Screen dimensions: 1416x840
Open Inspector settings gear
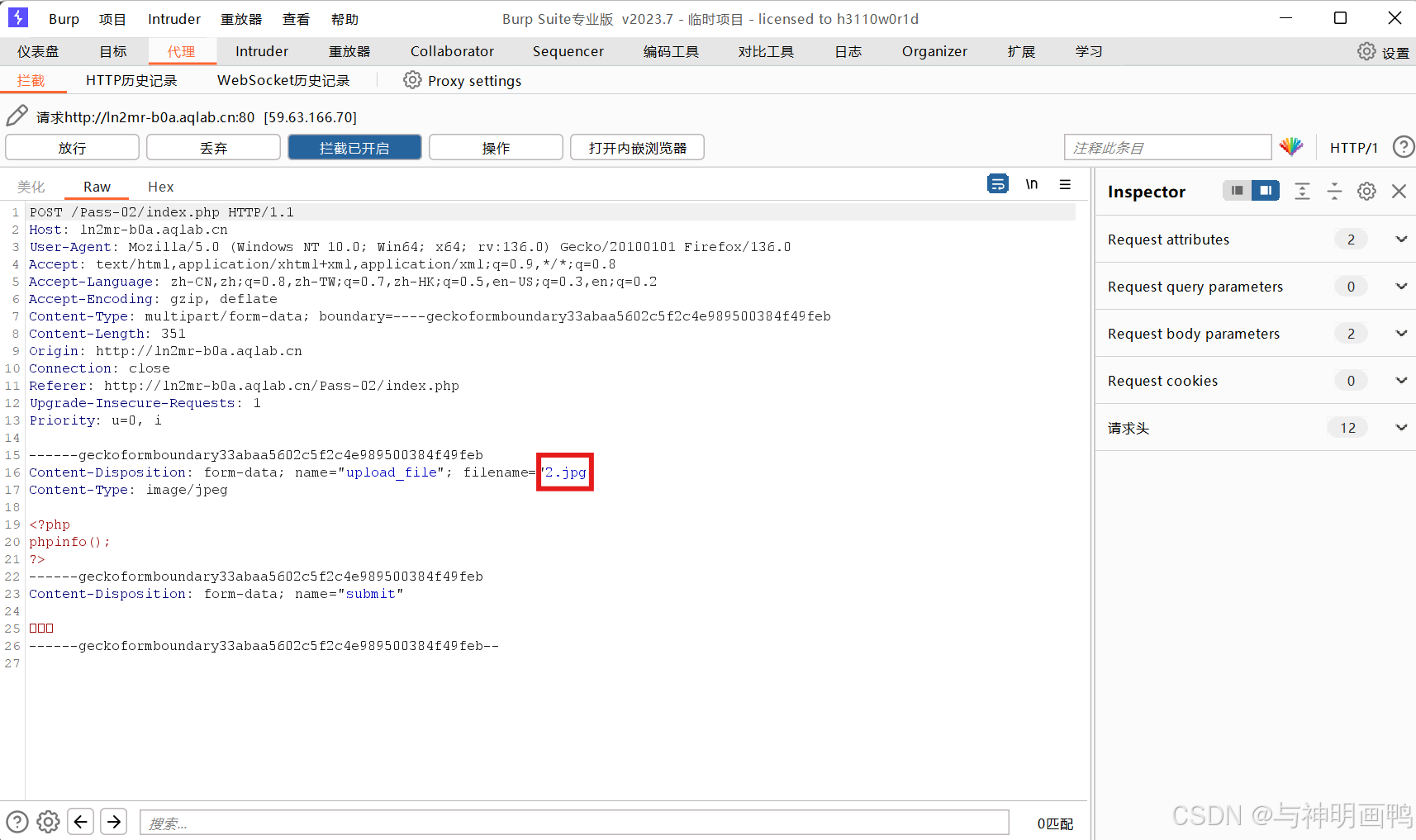coord(1366,192)
